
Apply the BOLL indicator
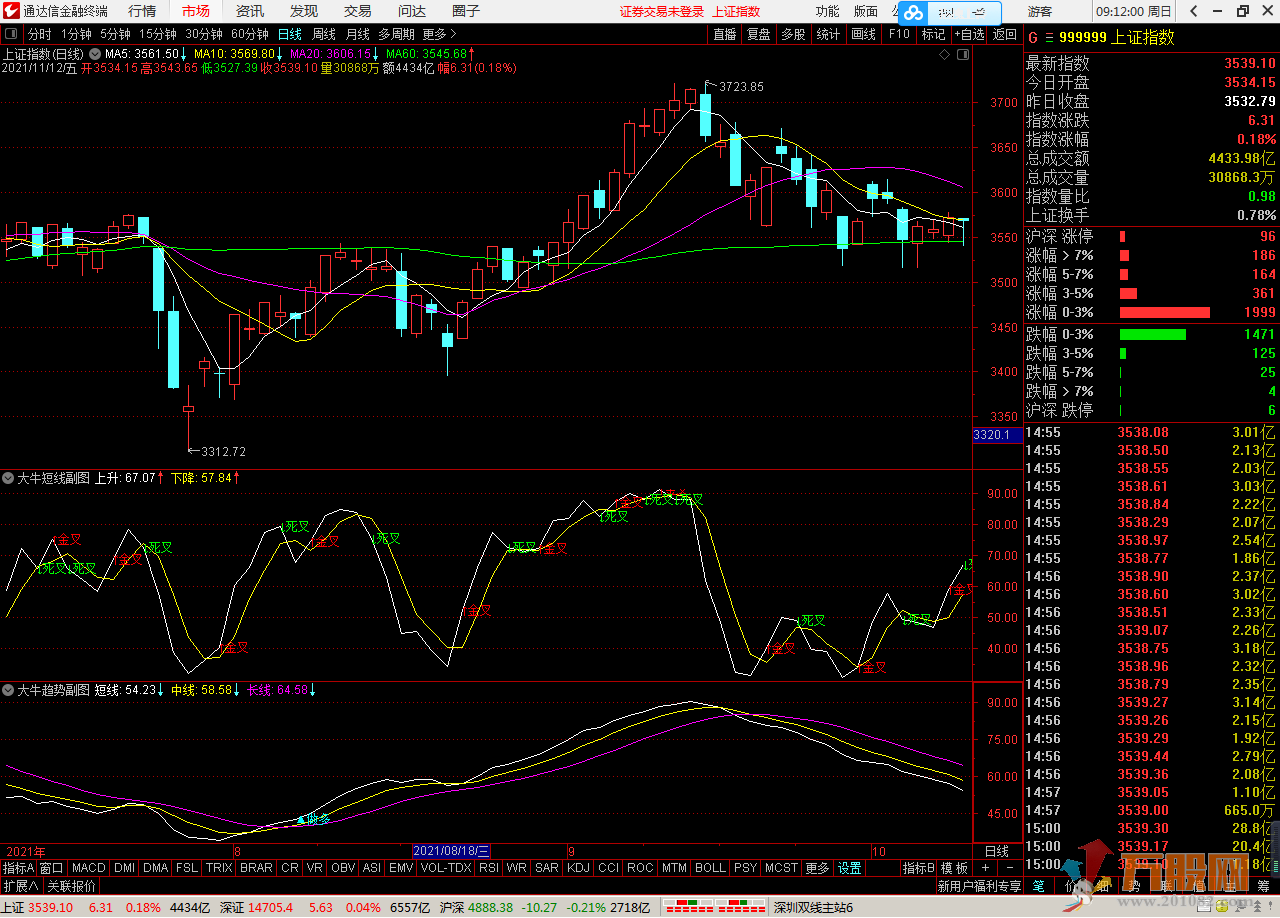[710, 868]
